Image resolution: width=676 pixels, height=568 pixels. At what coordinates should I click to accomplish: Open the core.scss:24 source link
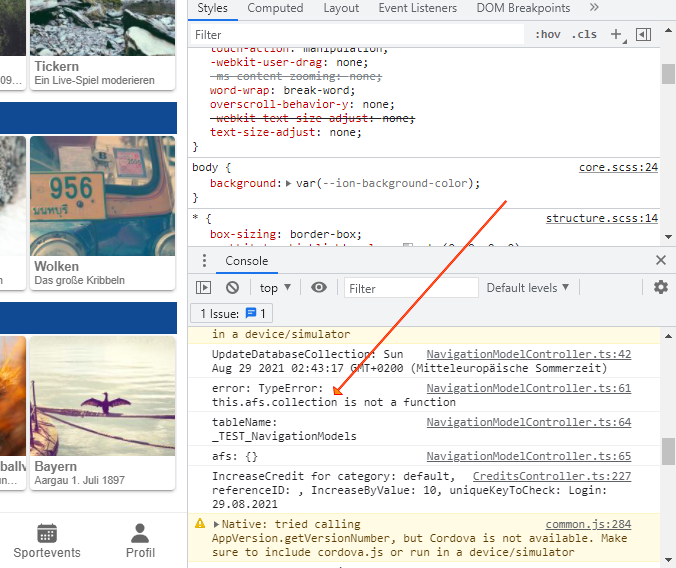click(618, 167)
